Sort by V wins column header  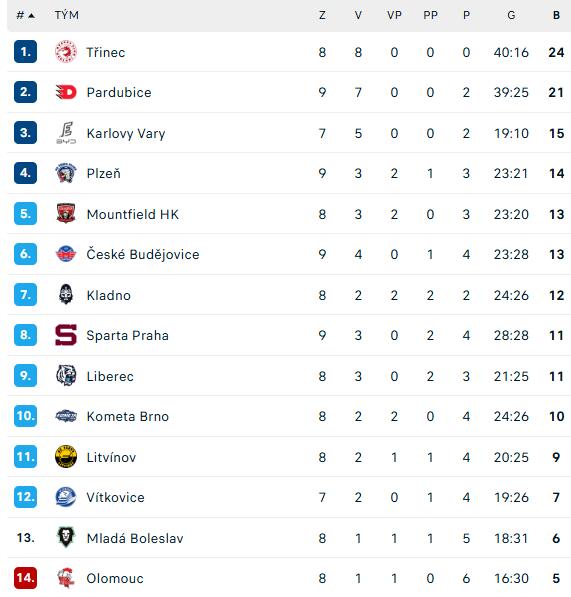point(358,15)
